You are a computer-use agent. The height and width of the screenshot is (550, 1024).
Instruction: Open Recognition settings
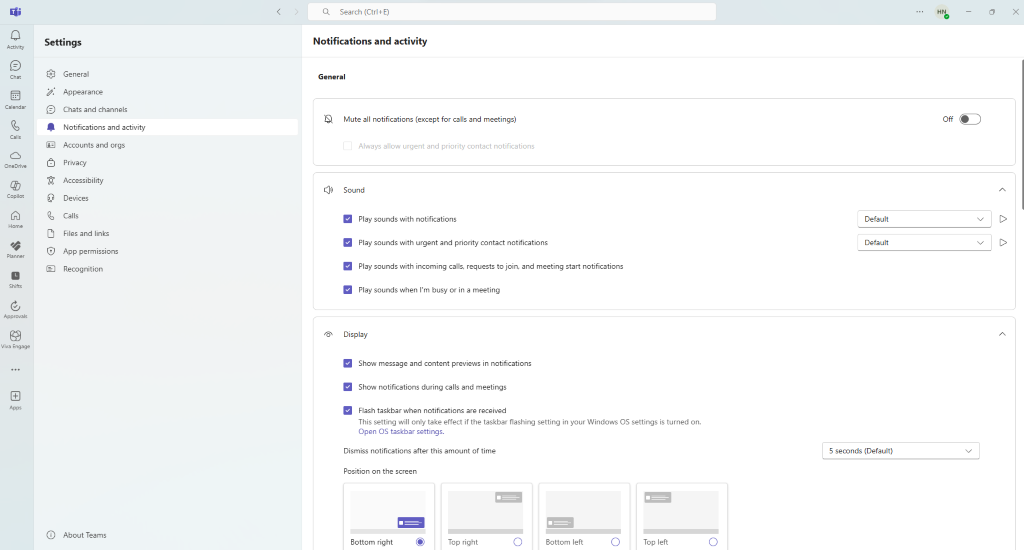coord(167,268)
